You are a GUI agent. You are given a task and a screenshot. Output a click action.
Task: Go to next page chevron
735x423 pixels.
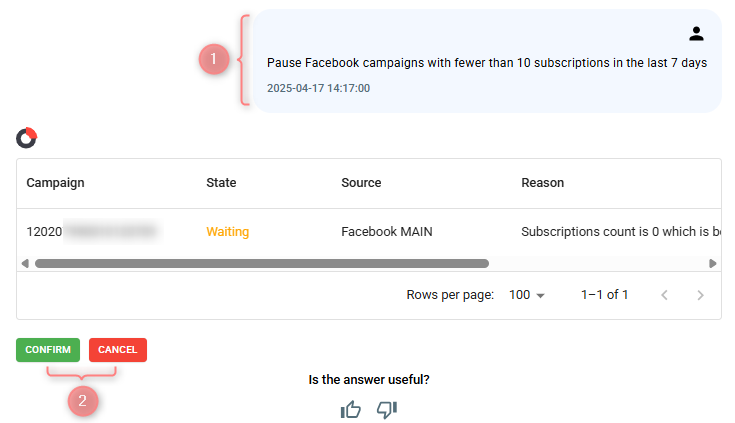(x=700, y=295)
